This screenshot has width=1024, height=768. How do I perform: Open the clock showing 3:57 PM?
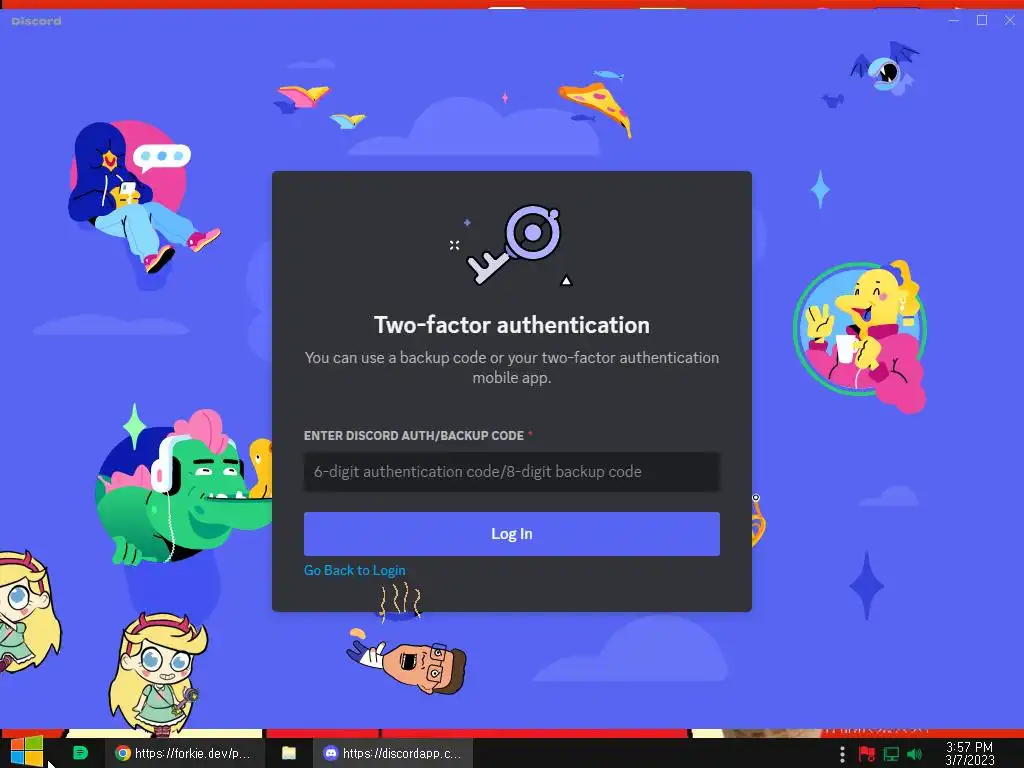970,754
